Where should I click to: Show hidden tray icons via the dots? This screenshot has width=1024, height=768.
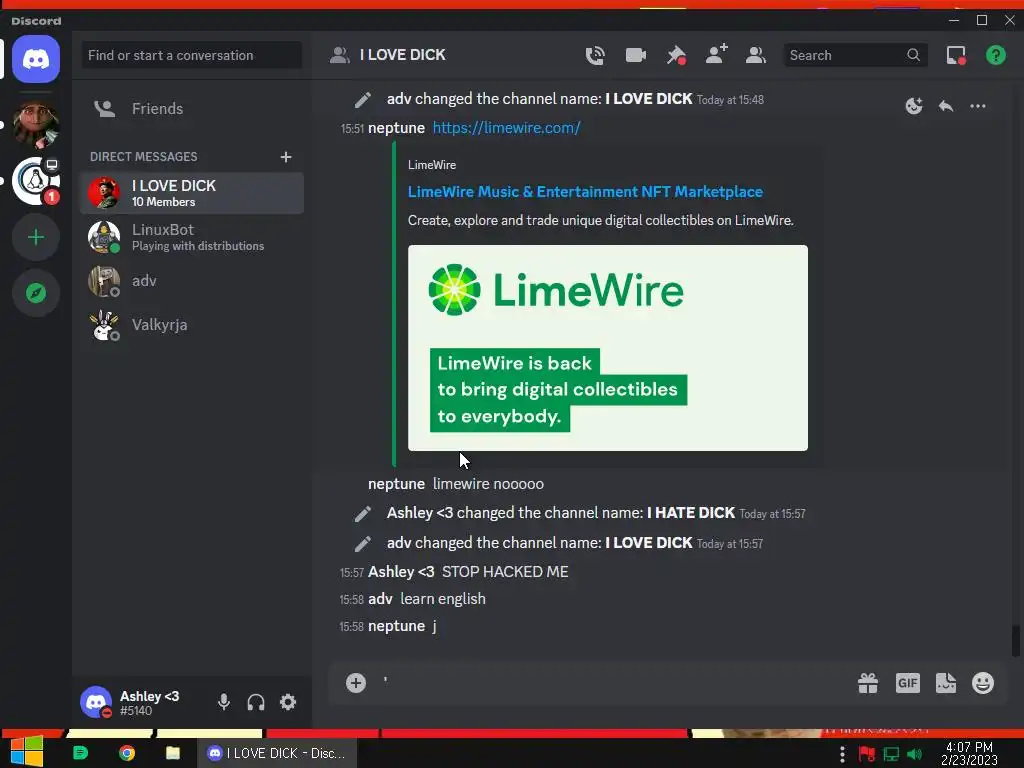coord(842,754)
